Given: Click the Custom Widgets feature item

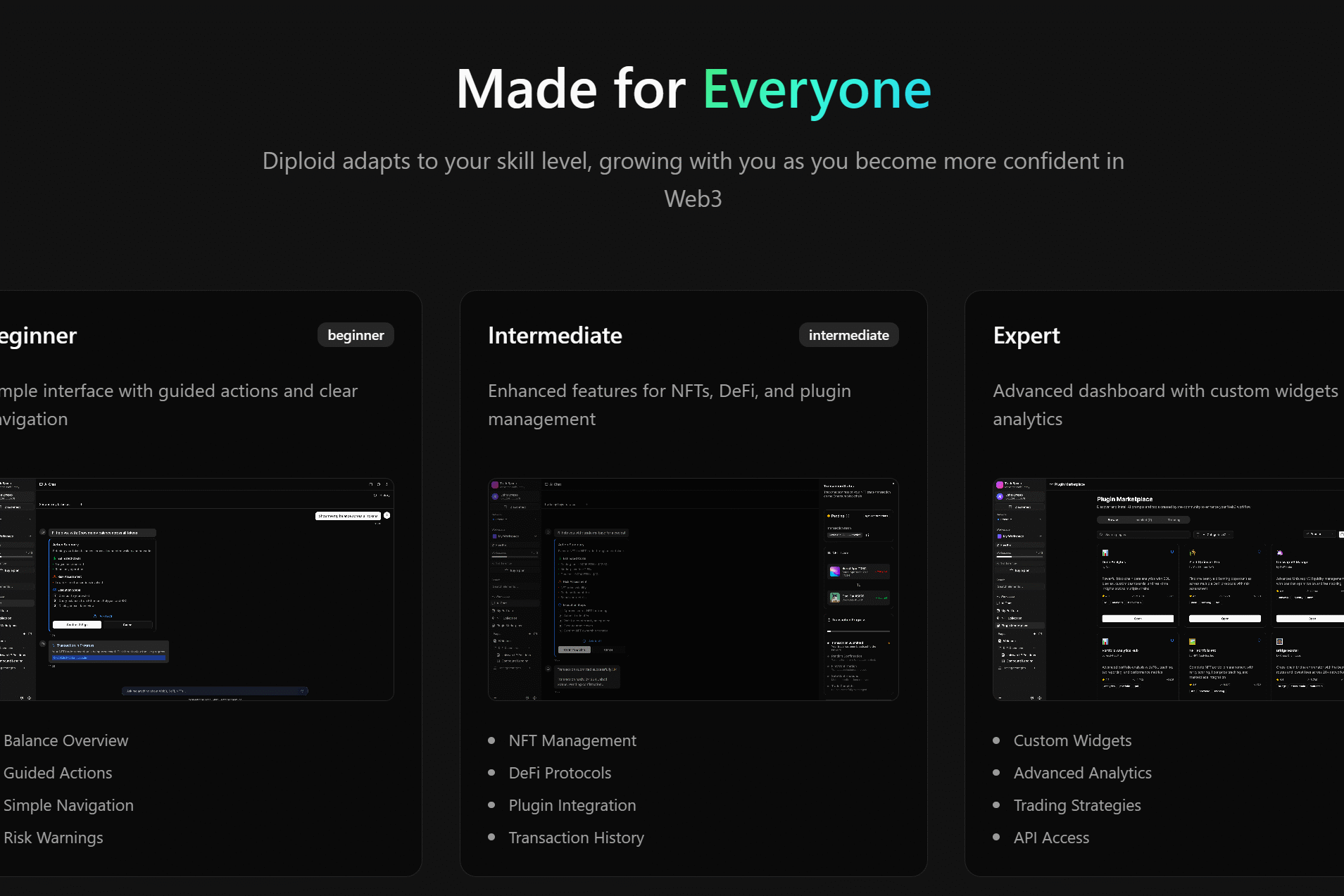Looking at the screenshot, I should (1072, 740).
